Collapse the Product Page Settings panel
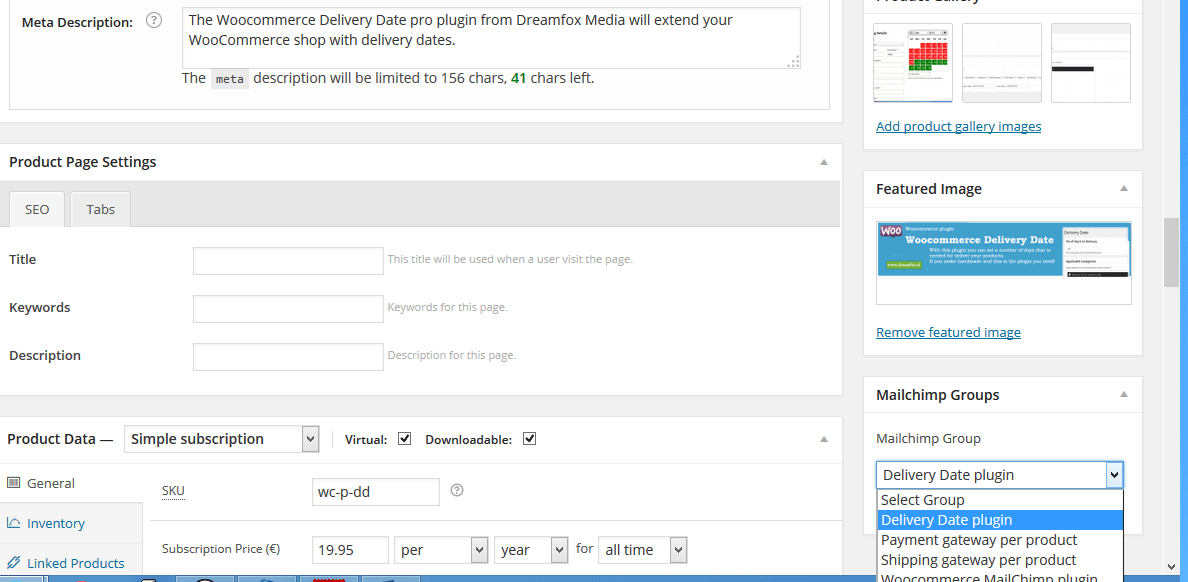Image resolution: width=1188 pixels, height=582 pixels. pos(824,162)
